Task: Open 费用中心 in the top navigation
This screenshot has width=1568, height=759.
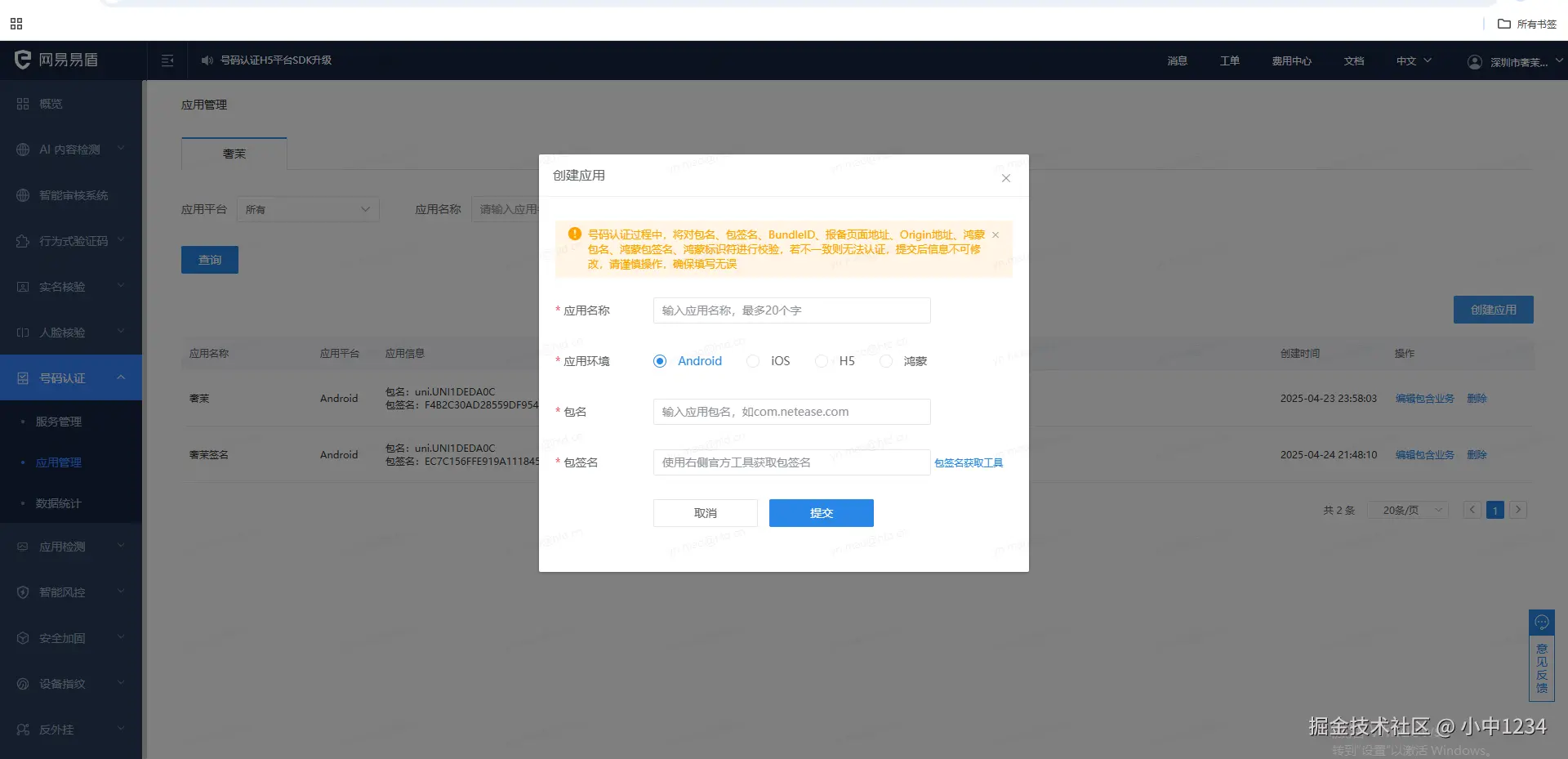Action: [x=1292, y=60]
